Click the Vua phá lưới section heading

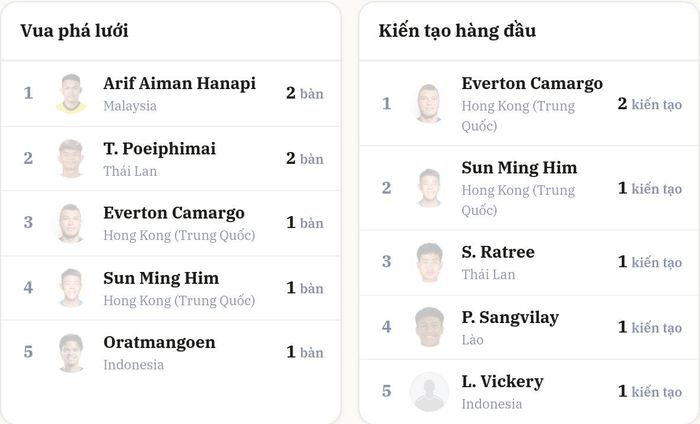point(75,31)
